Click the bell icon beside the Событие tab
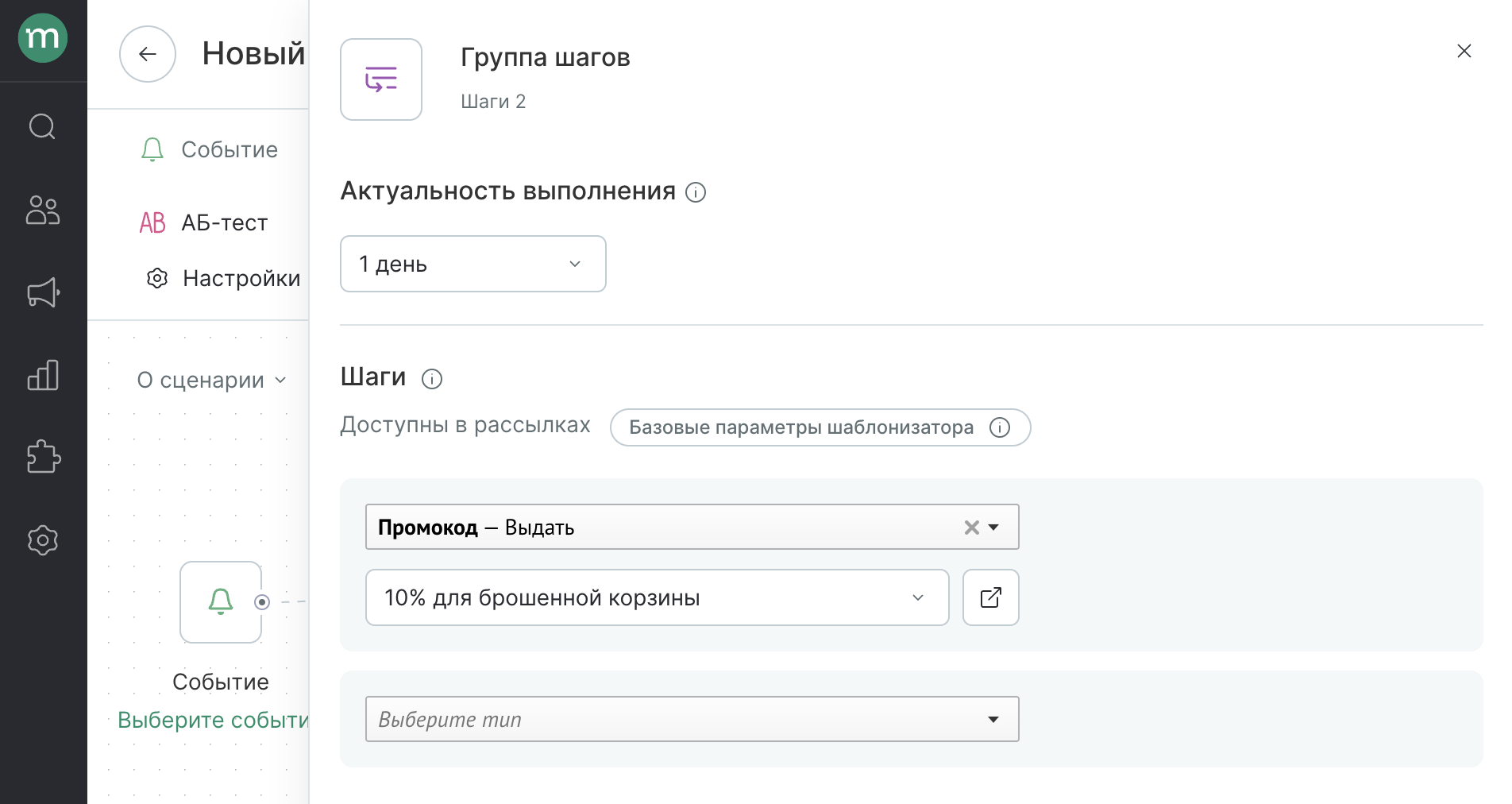This screenshot has height=804, width=1512. point(152,149)
